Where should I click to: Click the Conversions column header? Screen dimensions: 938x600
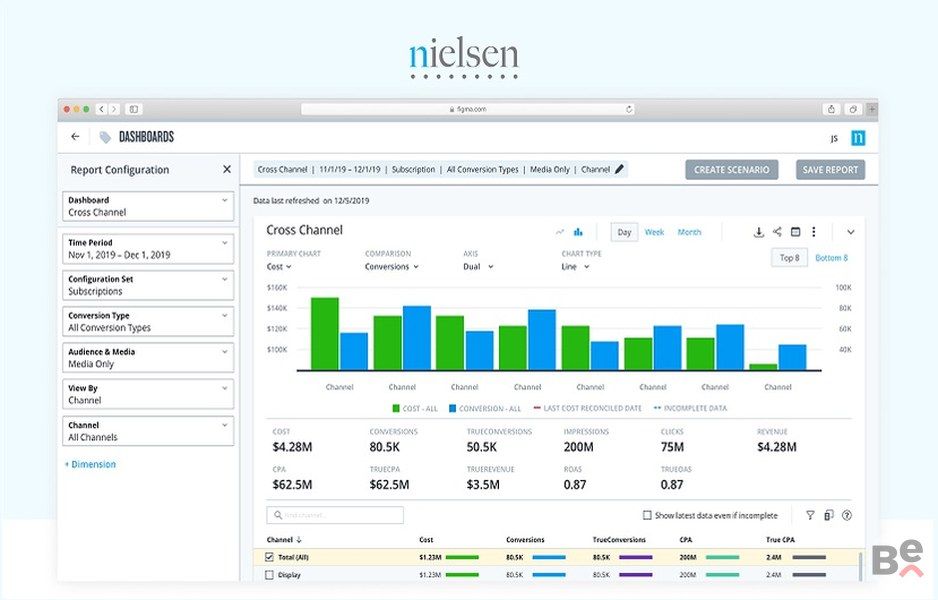pos(525,540)
